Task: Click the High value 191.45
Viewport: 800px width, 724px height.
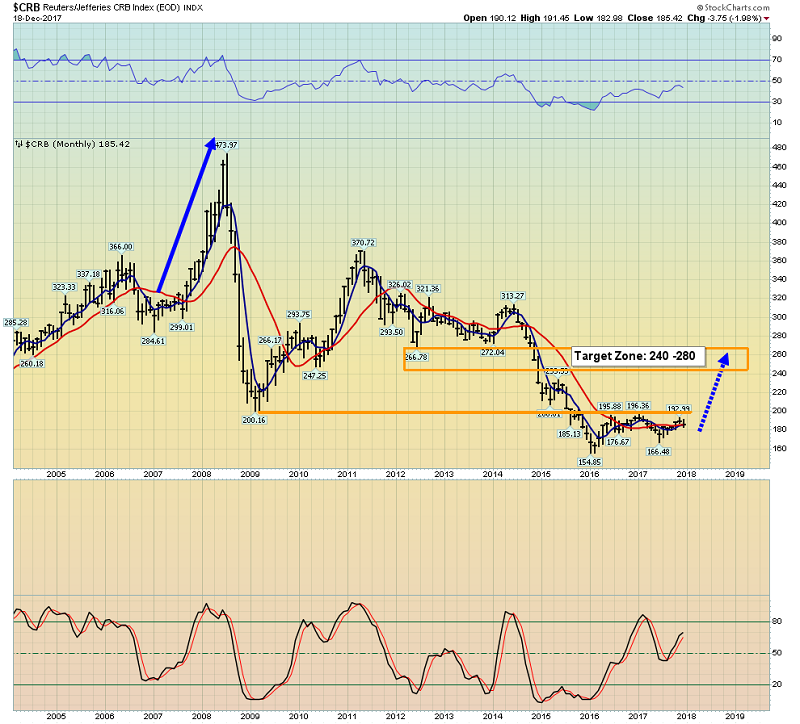Action: [x=556, y=18]
